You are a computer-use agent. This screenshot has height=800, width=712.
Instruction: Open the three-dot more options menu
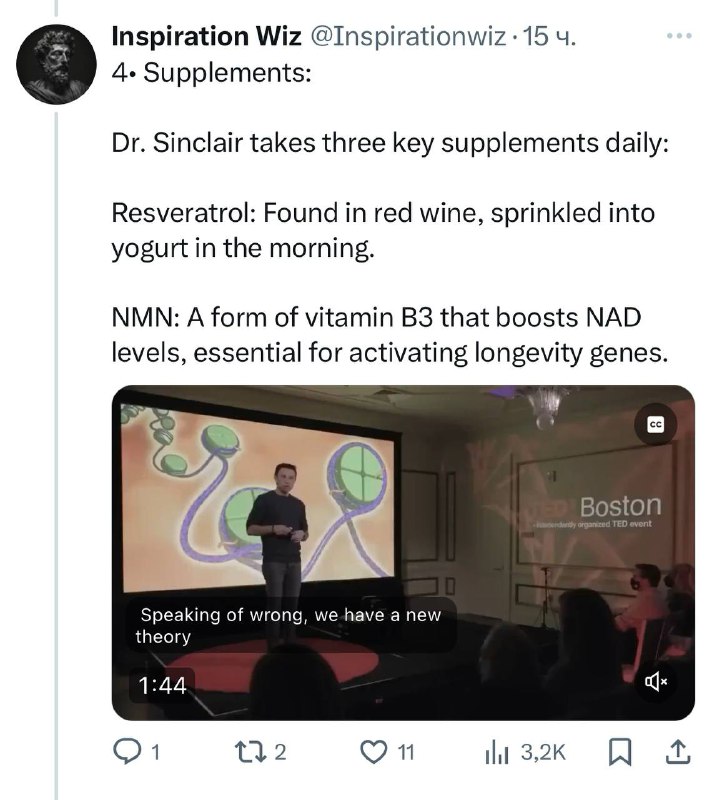[x=679, y=36]
